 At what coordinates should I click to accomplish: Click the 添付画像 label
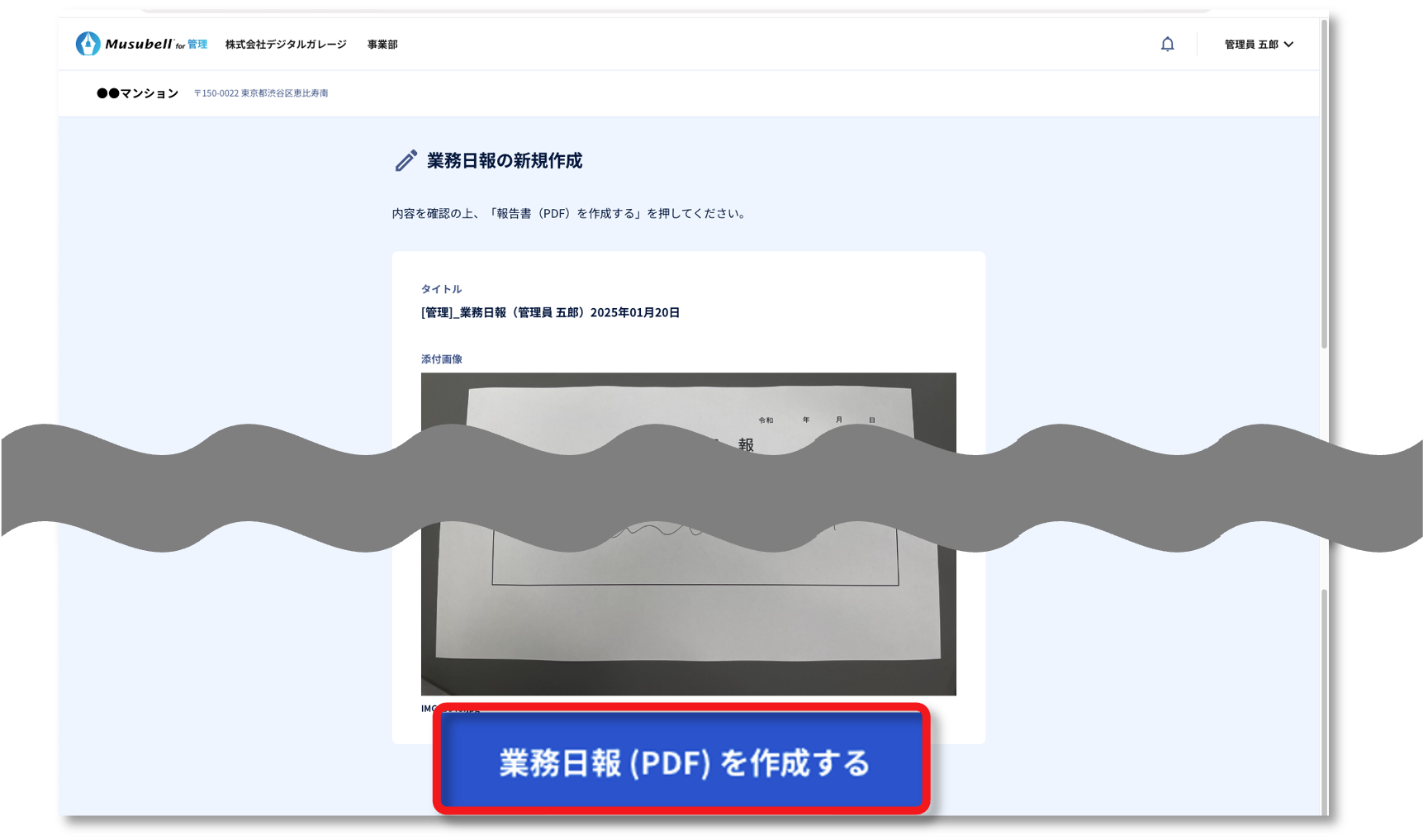pyautogui.click(x=442, y=359)
